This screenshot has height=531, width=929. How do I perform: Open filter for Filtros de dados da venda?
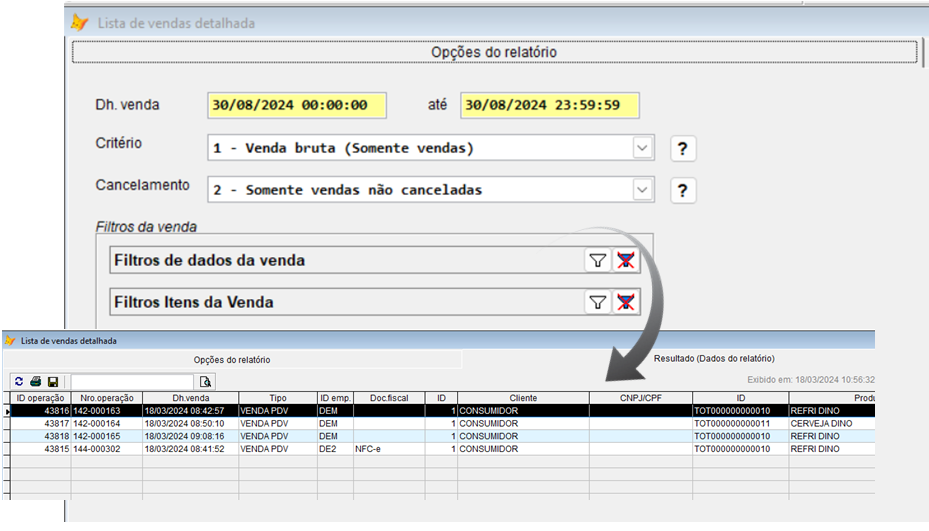(x=597, y=260)
